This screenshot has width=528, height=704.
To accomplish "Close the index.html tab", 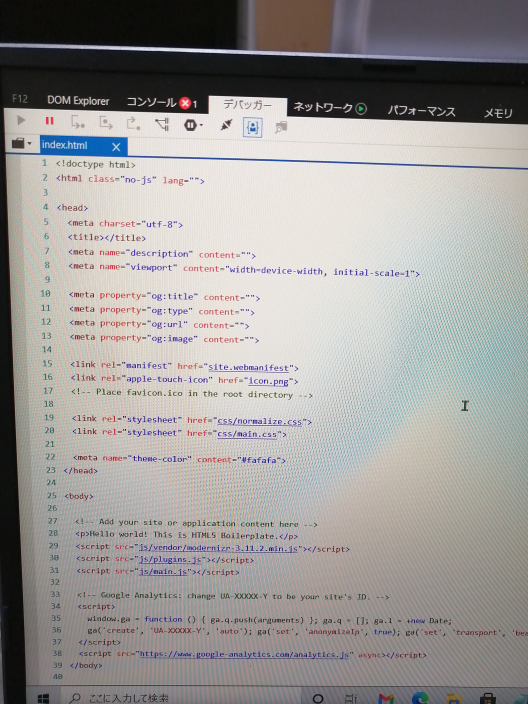I will click(x=116, y=147).
